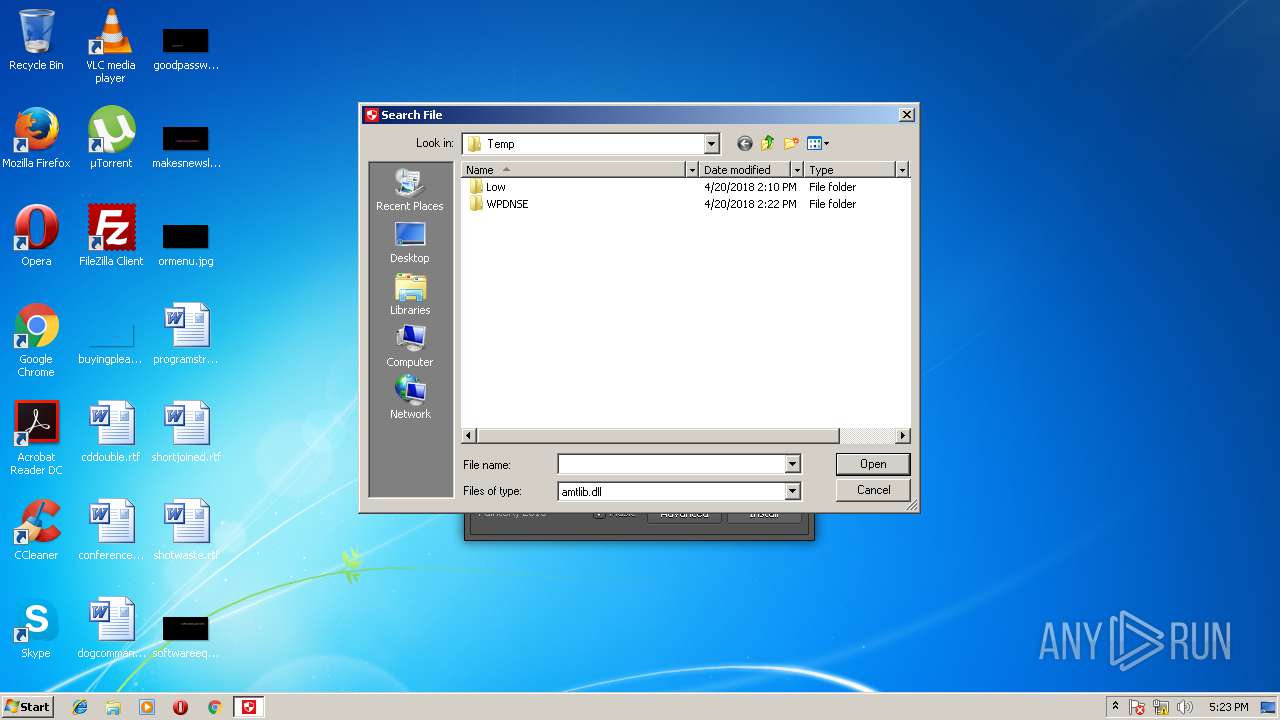Launch Skype from desktop
Screen dimensions: 1280x720
click(36, 628)
